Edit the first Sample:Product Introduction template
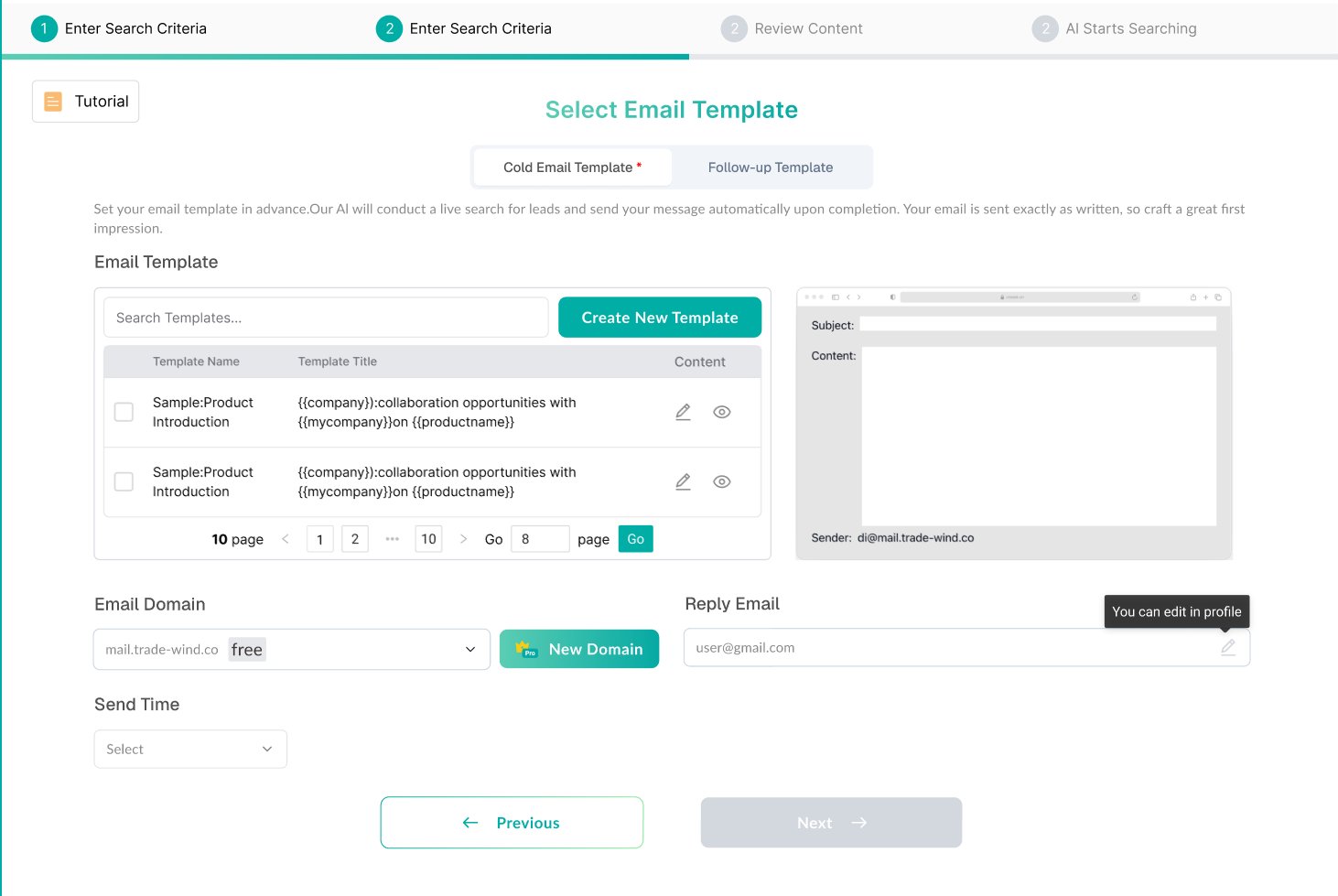 [x=683, y=412]
